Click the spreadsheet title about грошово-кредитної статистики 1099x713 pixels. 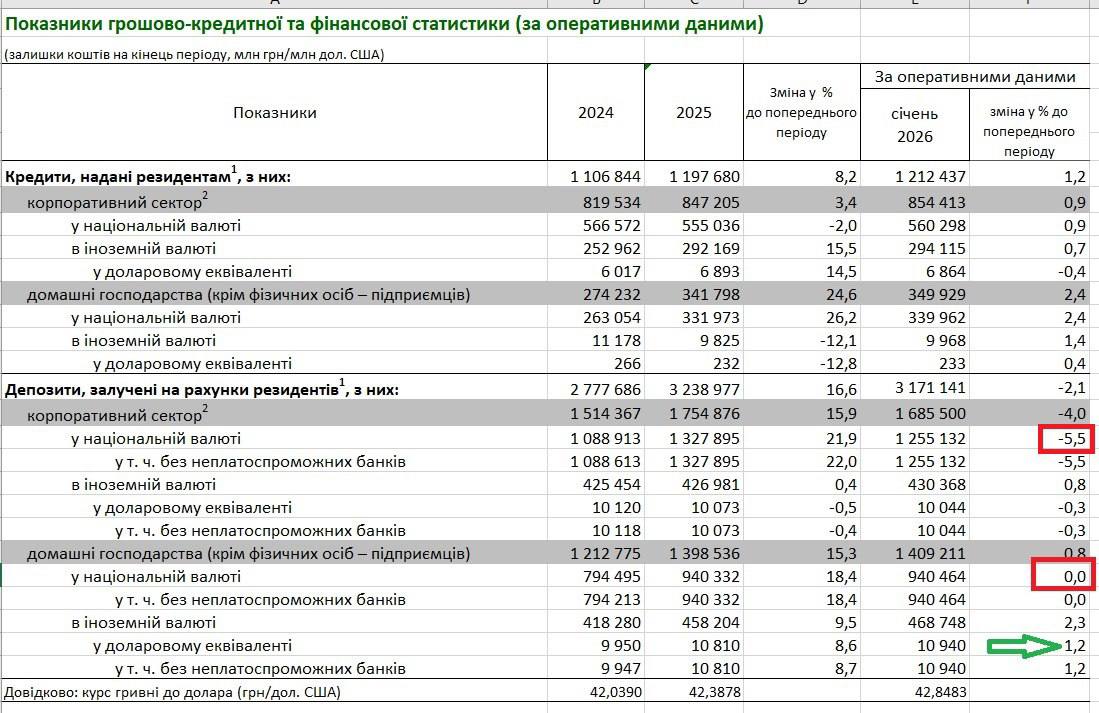(384, 24)
